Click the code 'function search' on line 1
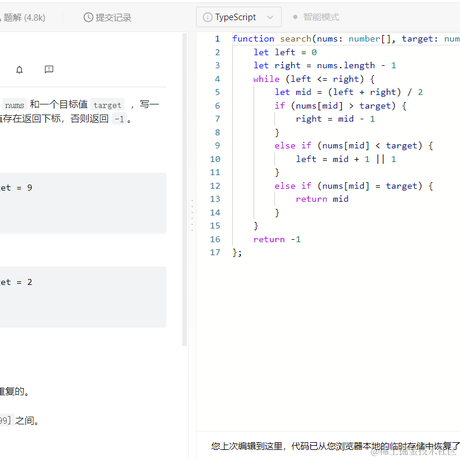The width and height of the screenshot is (460, 460). tap(272, 39)
